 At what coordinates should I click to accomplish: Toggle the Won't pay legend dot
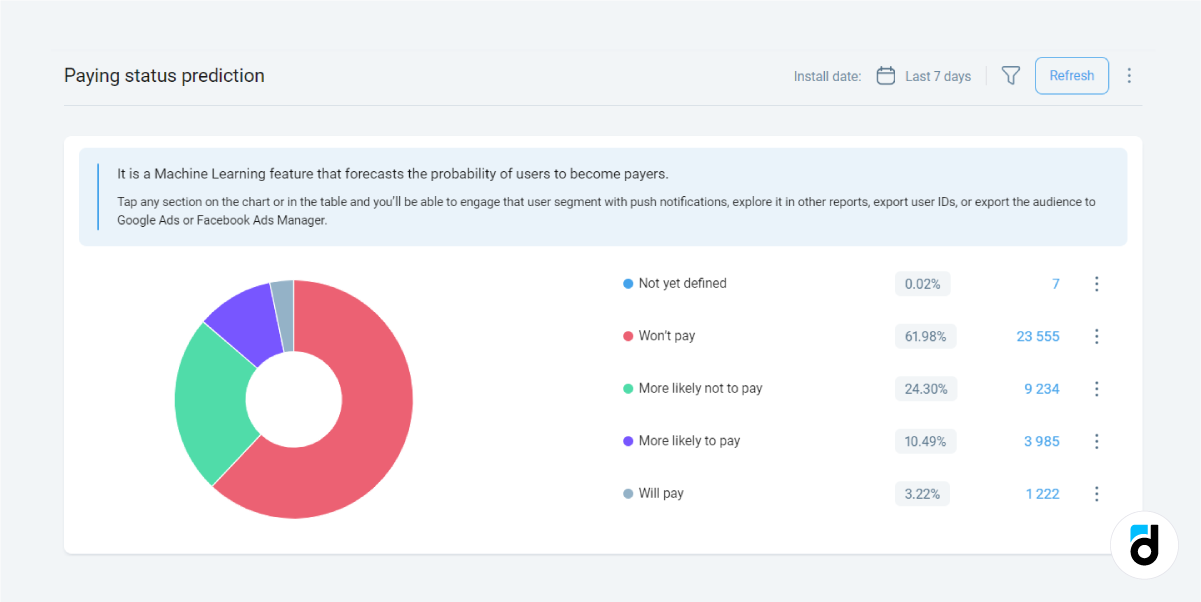coord(626,336)
